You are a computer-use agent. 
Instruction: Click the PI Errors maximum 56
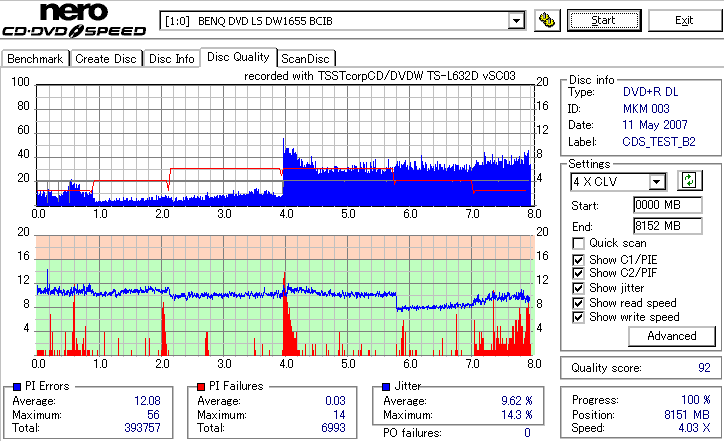(x=153, y=415)
